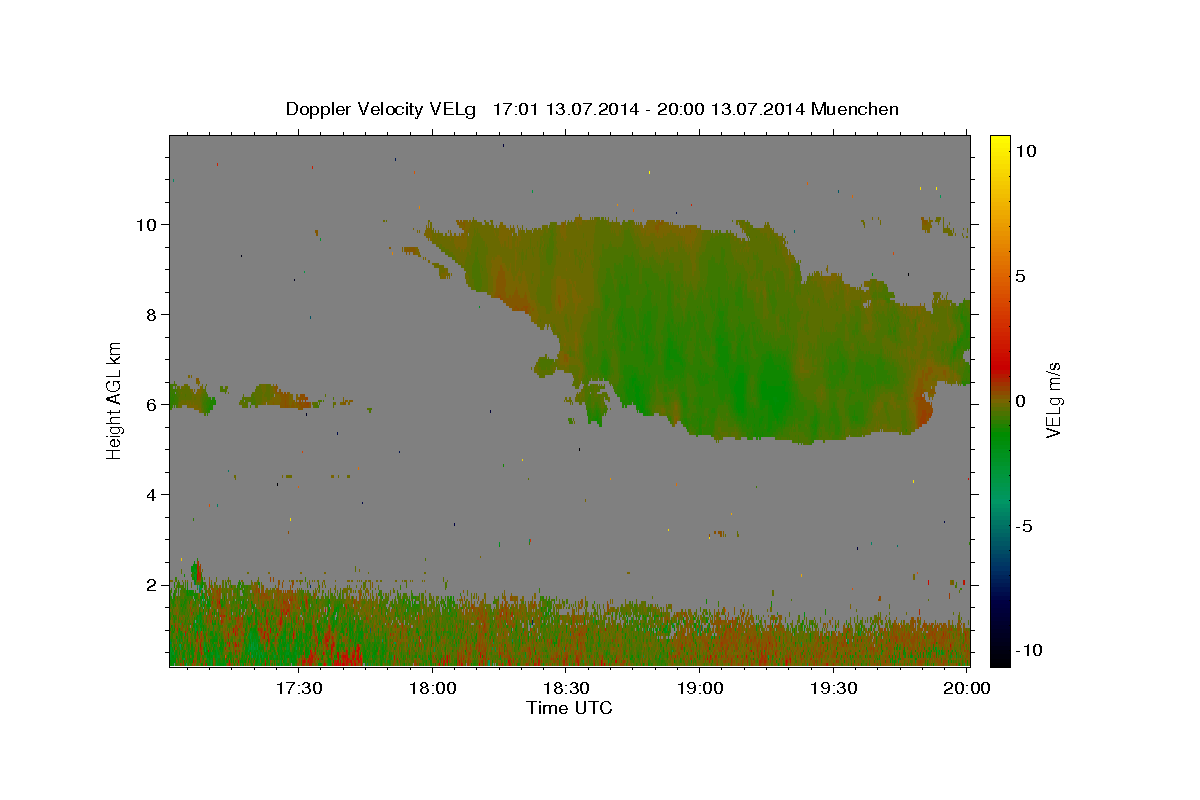This screenshot has height=800, width=1200.
Task: Select the 17:30 time tick label
Action: pyautogui.click(x=299, y=688)
